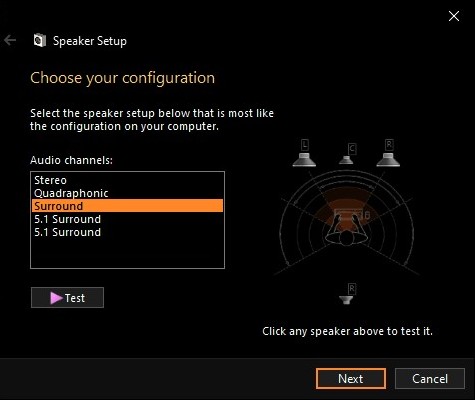Select the highlighted Surround entry
The image size is (475, 400).
pyautogui.click(x=127, y=206)
